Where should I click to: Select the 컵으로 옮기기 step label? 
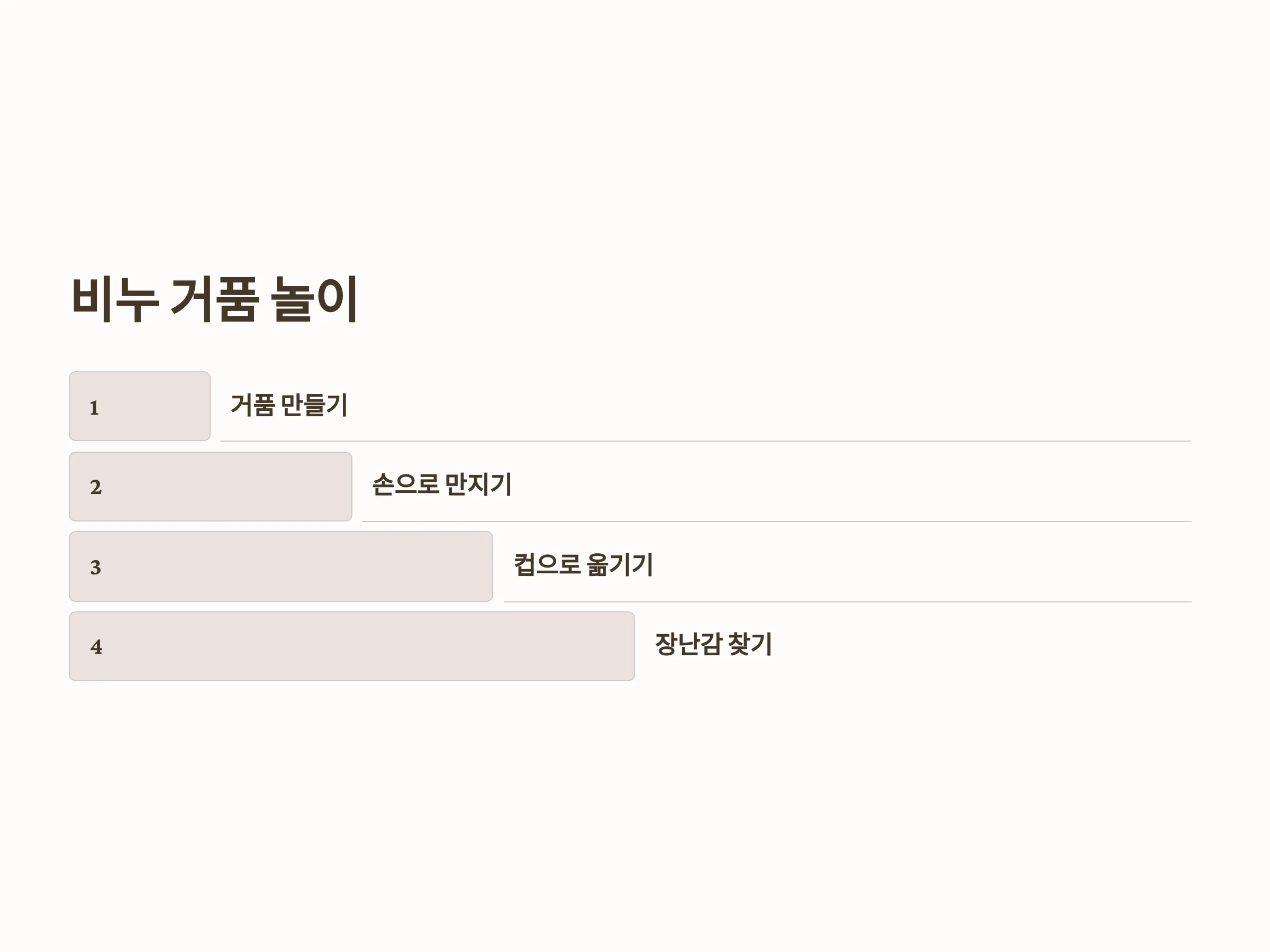click(x=583, y=565)
